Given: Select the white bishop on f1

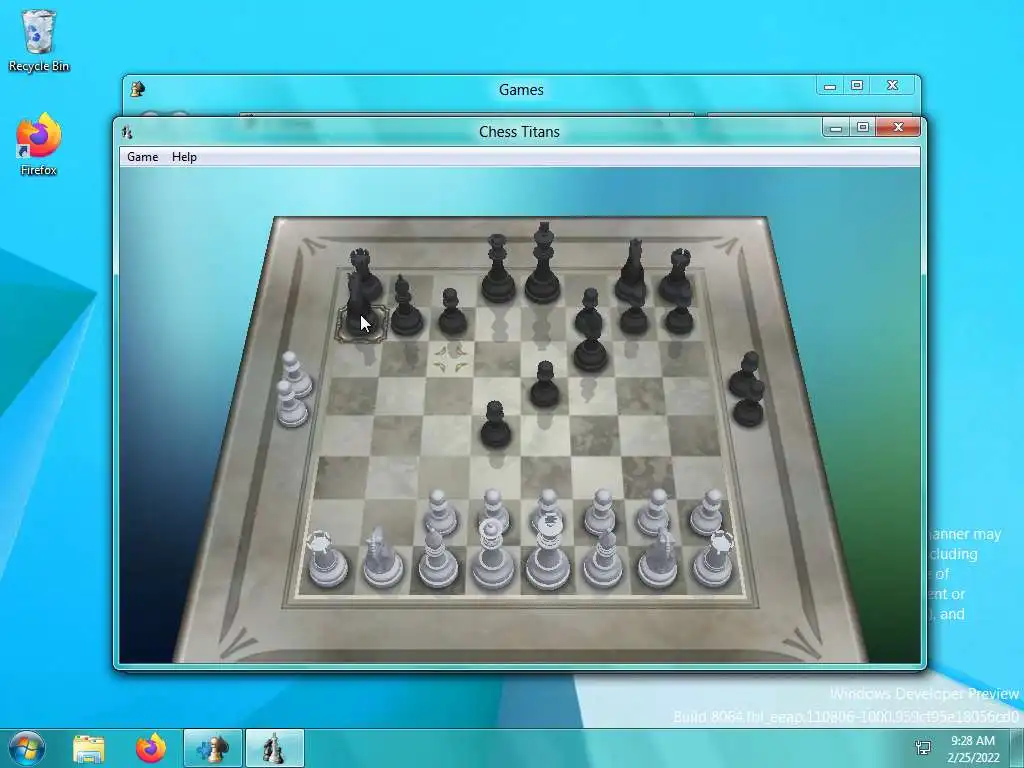Looking at the screenshot, I should [x=602, y=558].
